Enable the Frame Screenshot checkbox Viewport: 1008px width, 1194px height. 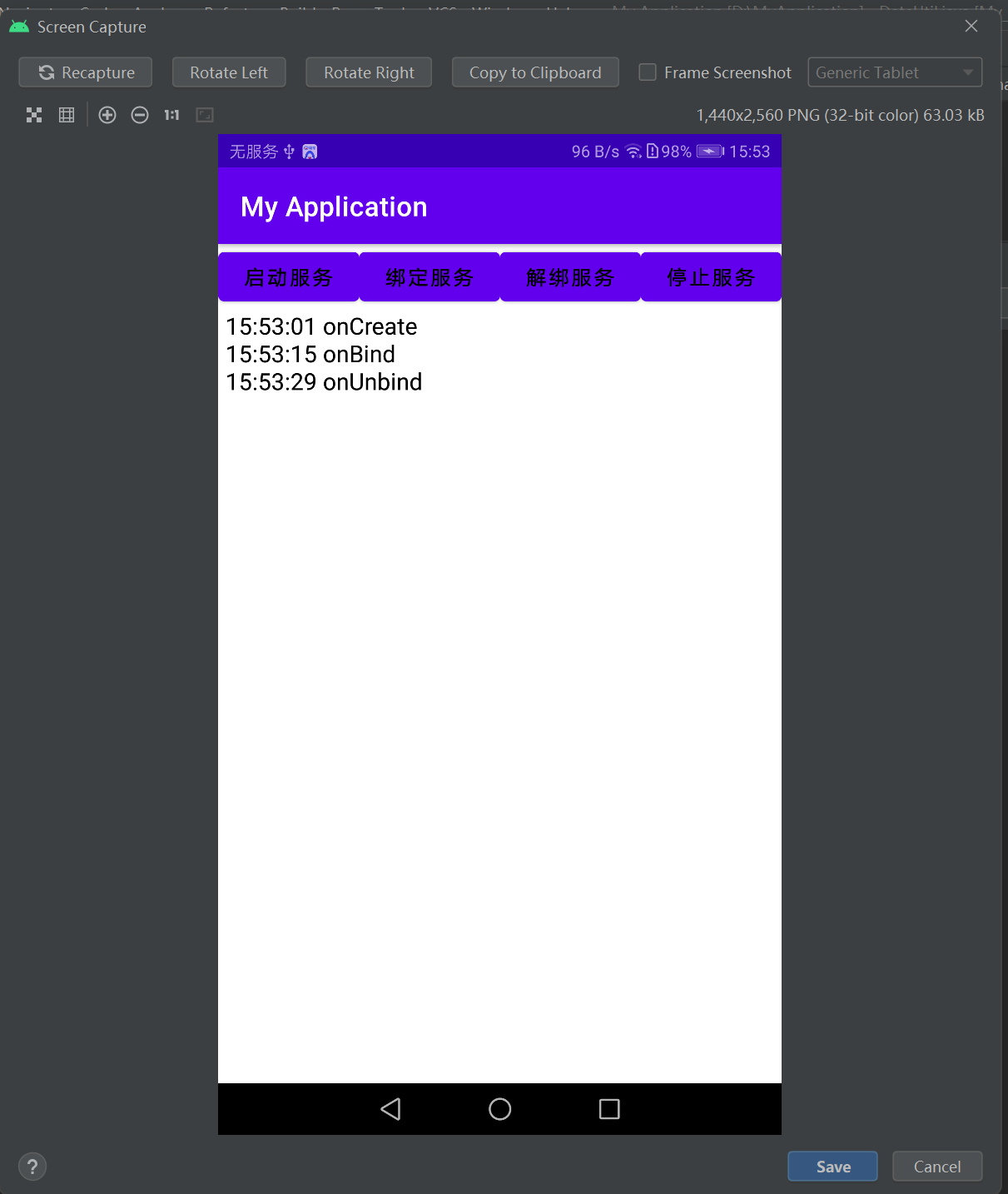pos(648,72)
